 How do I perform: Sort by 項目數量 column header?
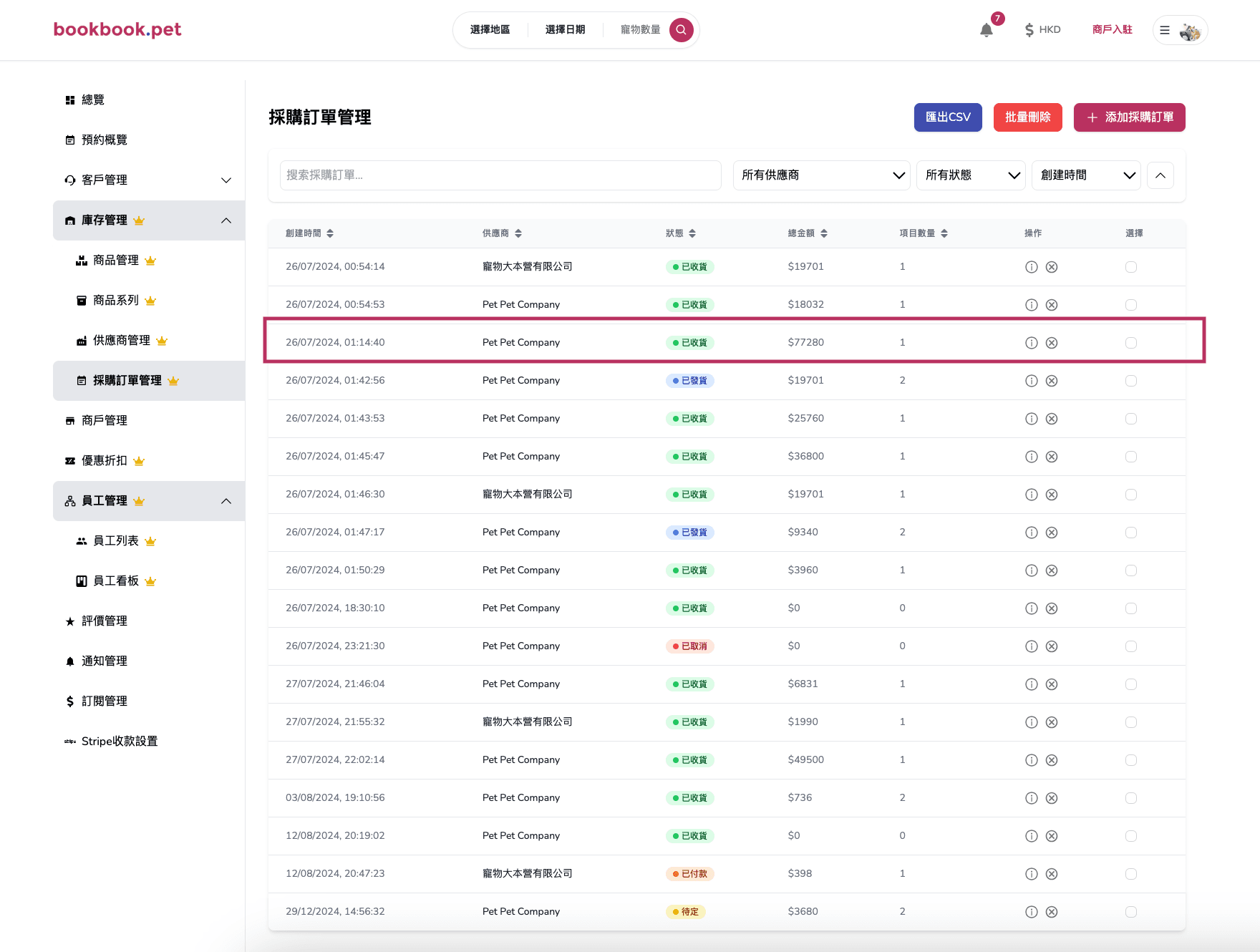pyautogui.click(x=924, y=233)
